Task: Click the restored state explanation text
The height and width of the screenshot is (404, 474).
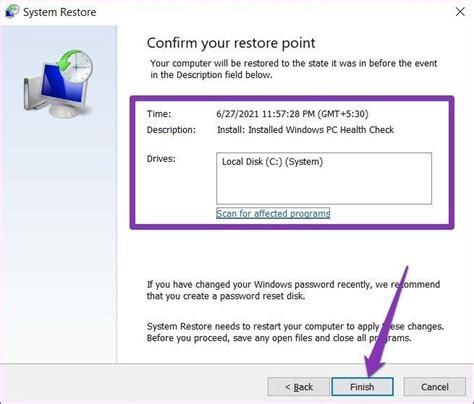Action: point(293,69)
